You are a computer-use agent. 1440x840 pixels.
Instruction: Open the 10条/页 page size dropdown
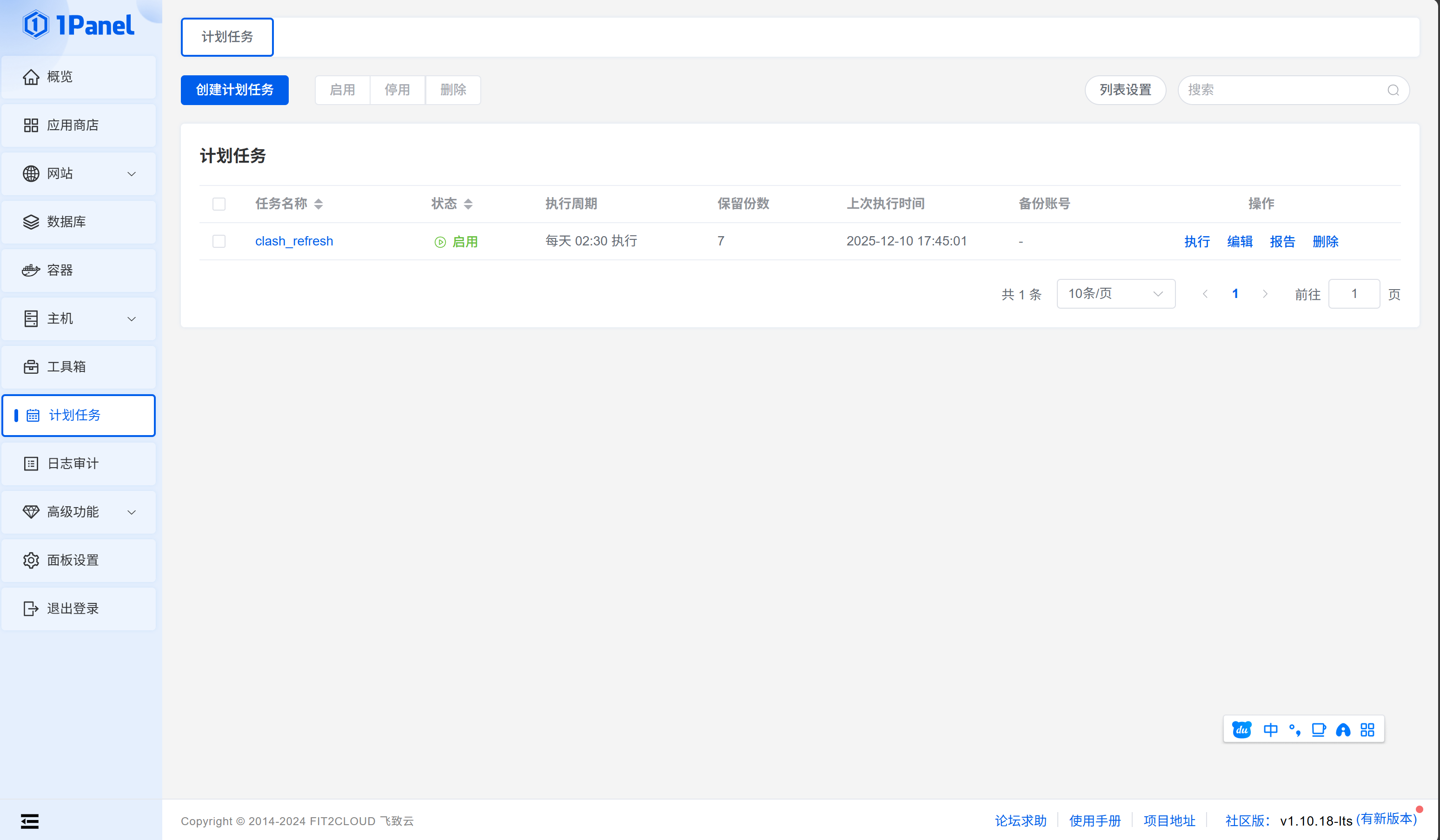pyautogui.click(x=1115, y=293)
